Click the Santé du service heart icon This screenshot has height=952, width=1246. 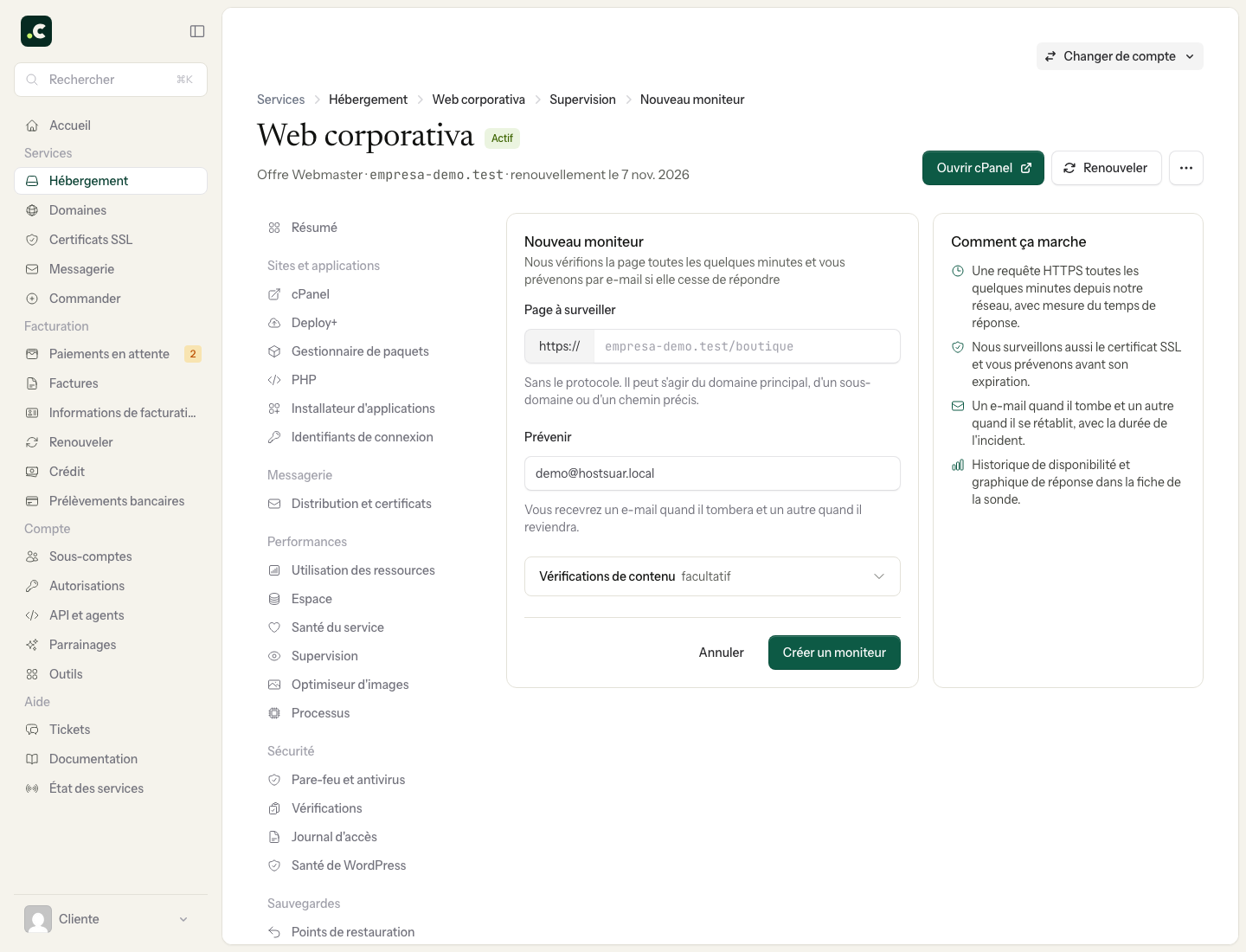pyautogui.click(x=274, y=627)
